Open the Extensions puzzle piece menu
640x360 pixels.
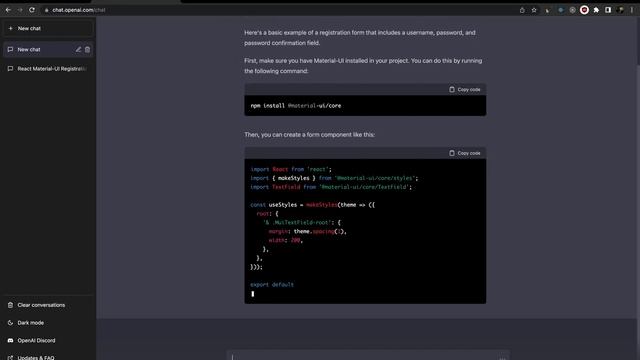tap(596, 10)
